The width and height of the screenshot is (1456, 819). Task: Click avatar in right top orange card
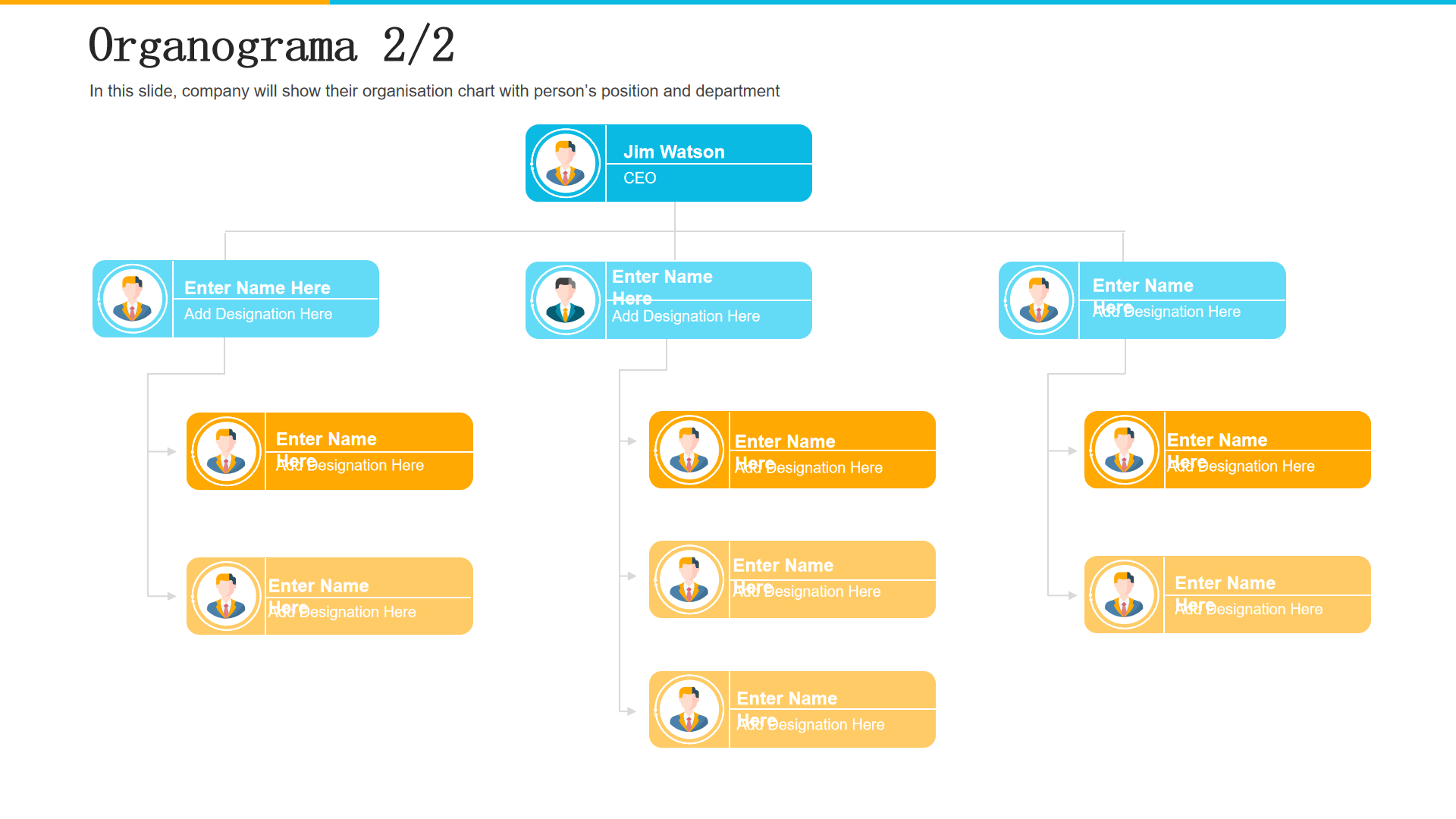(1124, 450)
